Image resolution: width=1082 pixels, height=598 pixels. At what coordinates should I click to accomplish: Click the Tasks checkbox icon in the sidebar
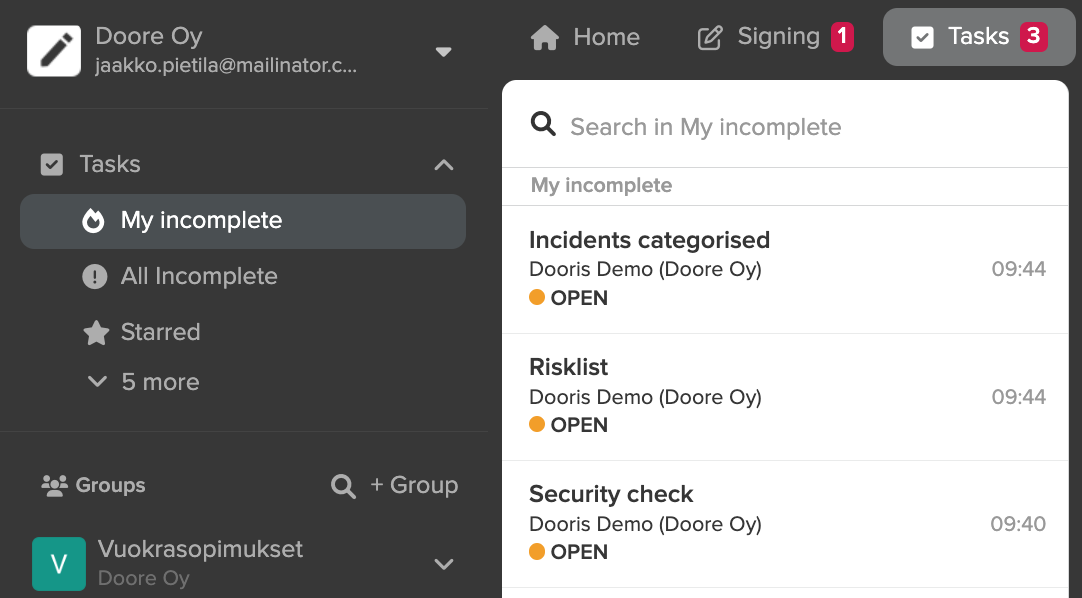(x=52, y=164)
